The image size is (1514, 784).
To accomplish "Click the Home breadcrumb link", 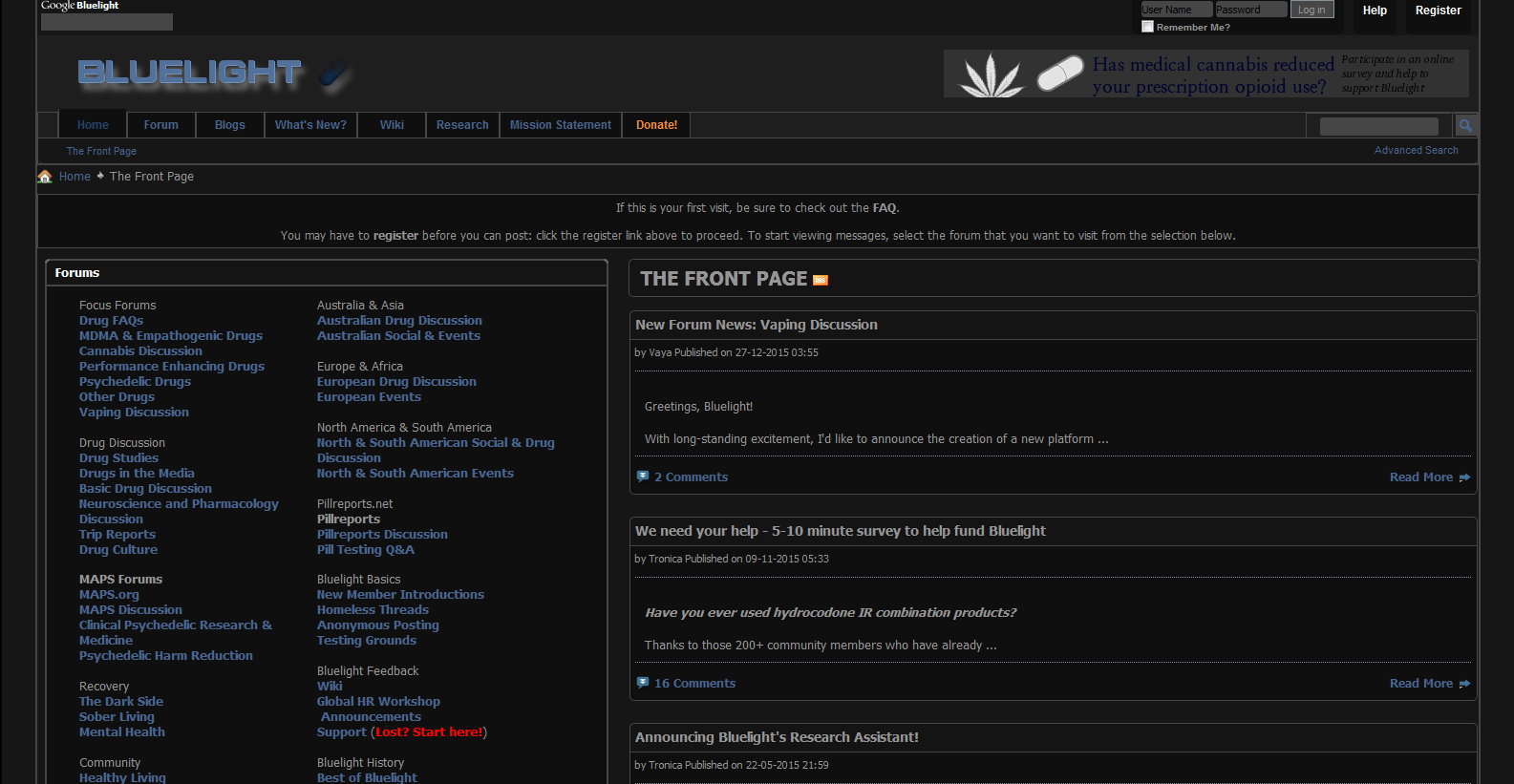I will (75, 177).
